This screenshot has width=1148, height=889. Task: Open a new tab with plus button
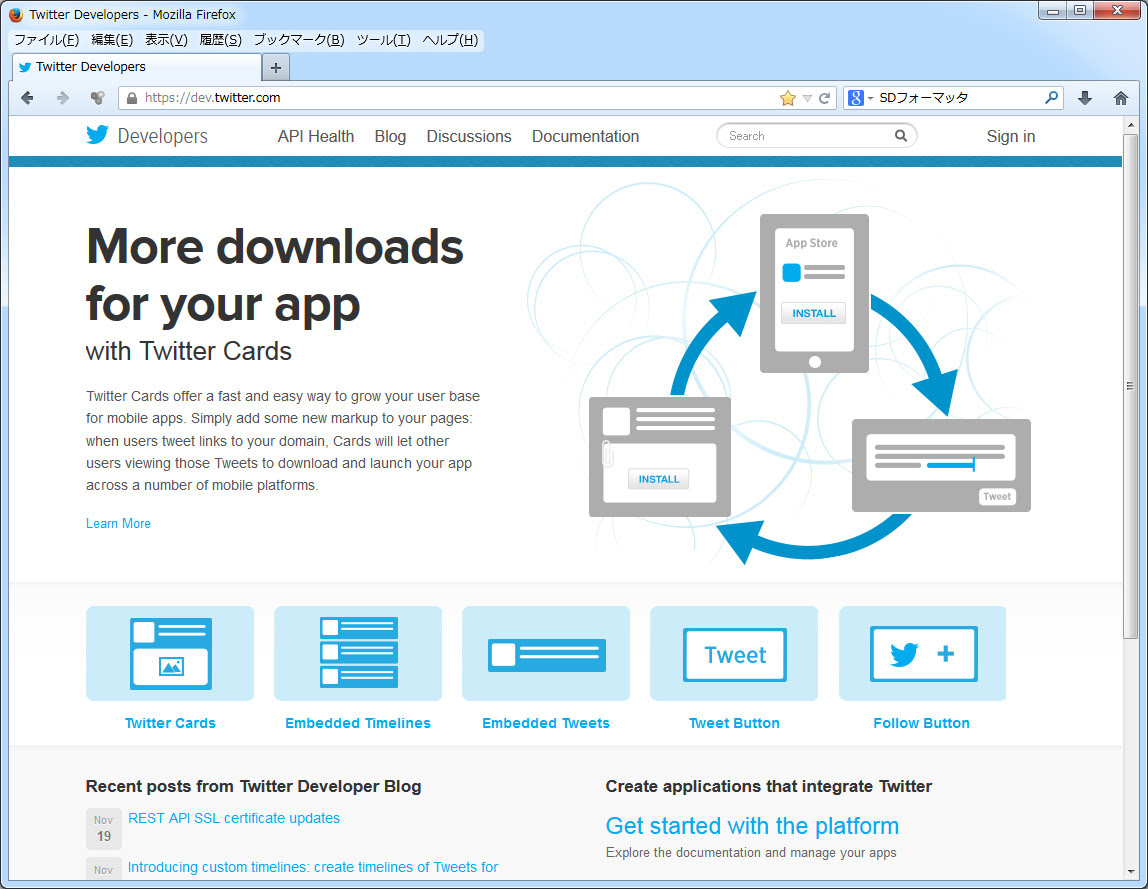pos(276,68)
